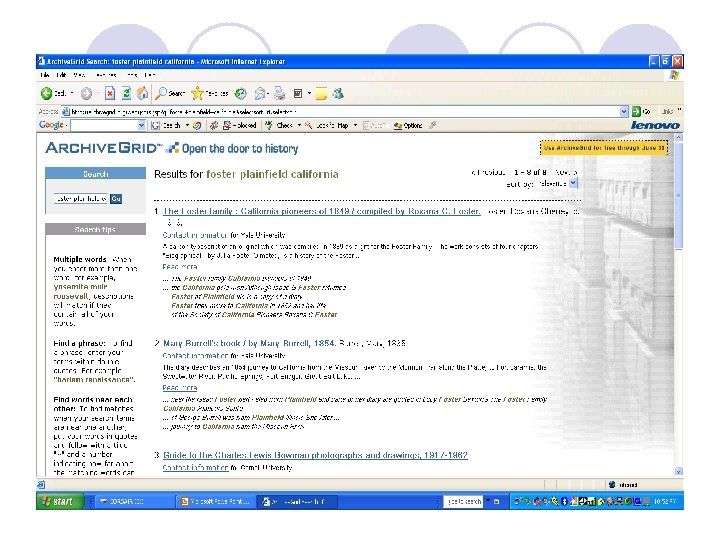The width and height of the screenshot is (720, 540).
Task: Click Google toolbar Search button
Action: click(166, 125)
